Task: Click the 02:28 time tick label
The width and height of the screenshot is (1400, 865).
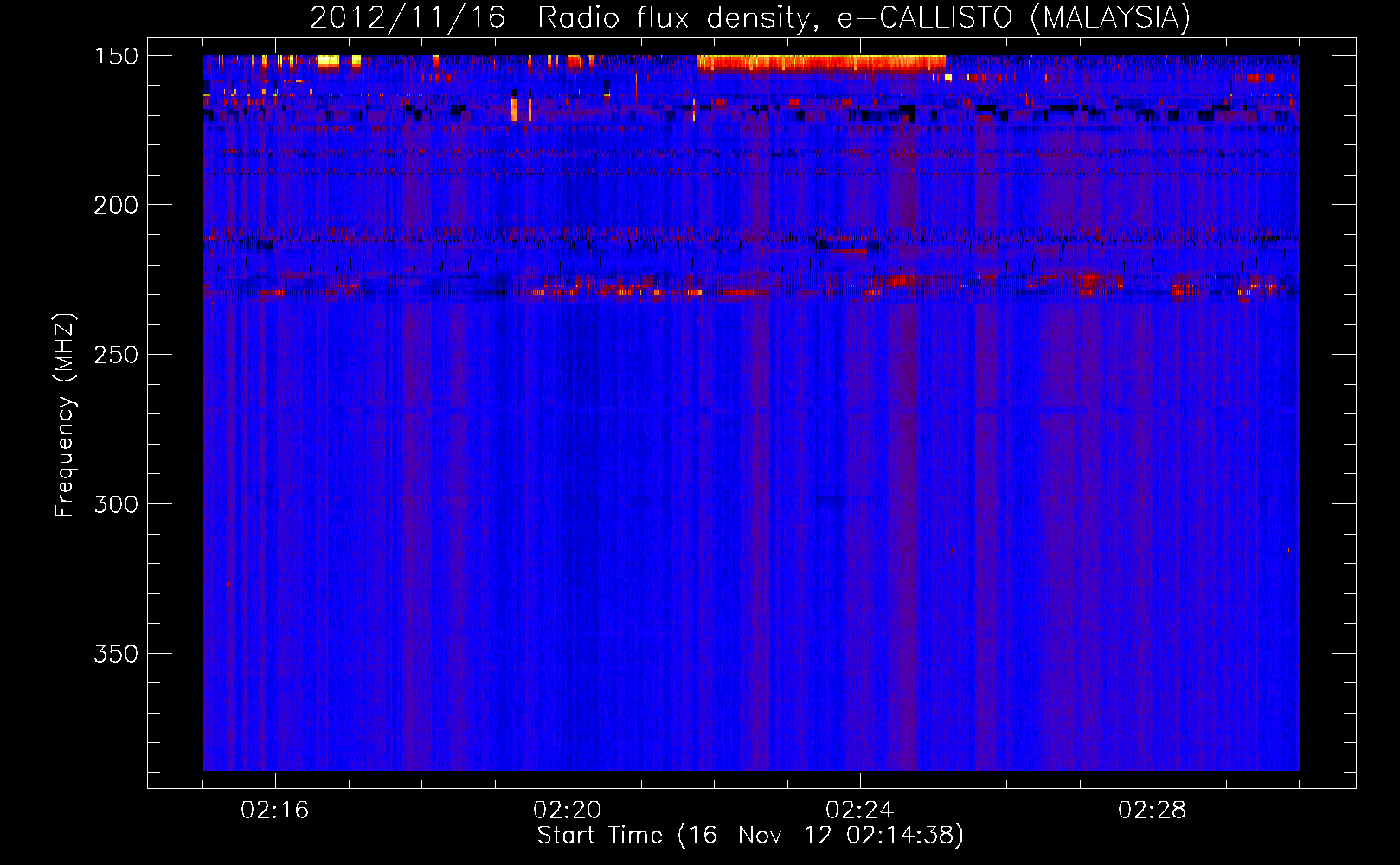Action: point(1153,810)
